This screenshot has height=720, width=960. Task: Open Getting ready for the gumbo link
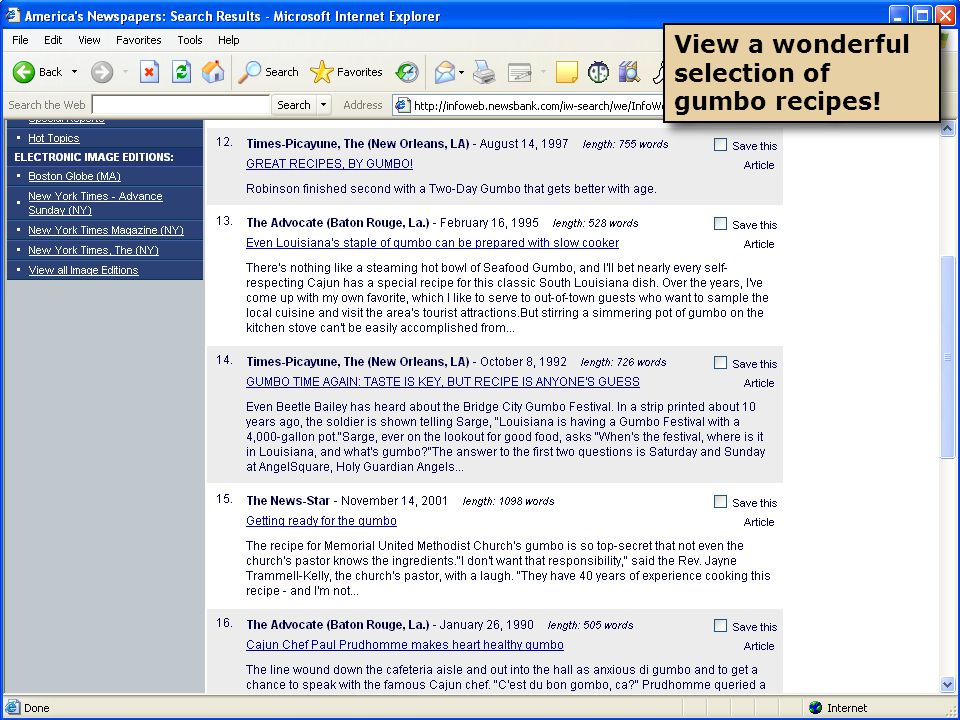(x=321, y=521)
